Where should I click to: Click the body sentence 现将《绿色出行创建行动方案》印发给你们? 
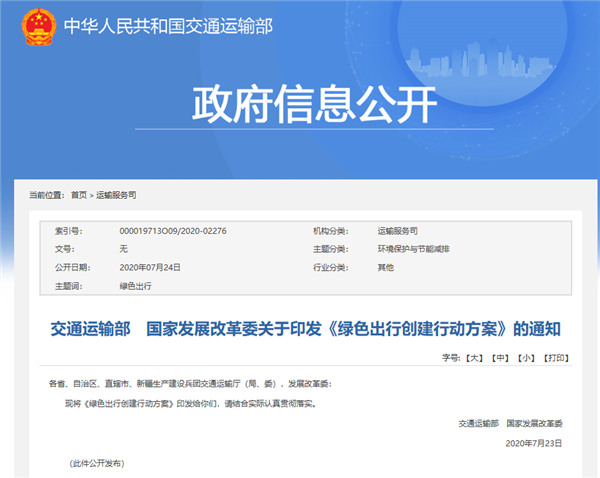click(191, 404)
